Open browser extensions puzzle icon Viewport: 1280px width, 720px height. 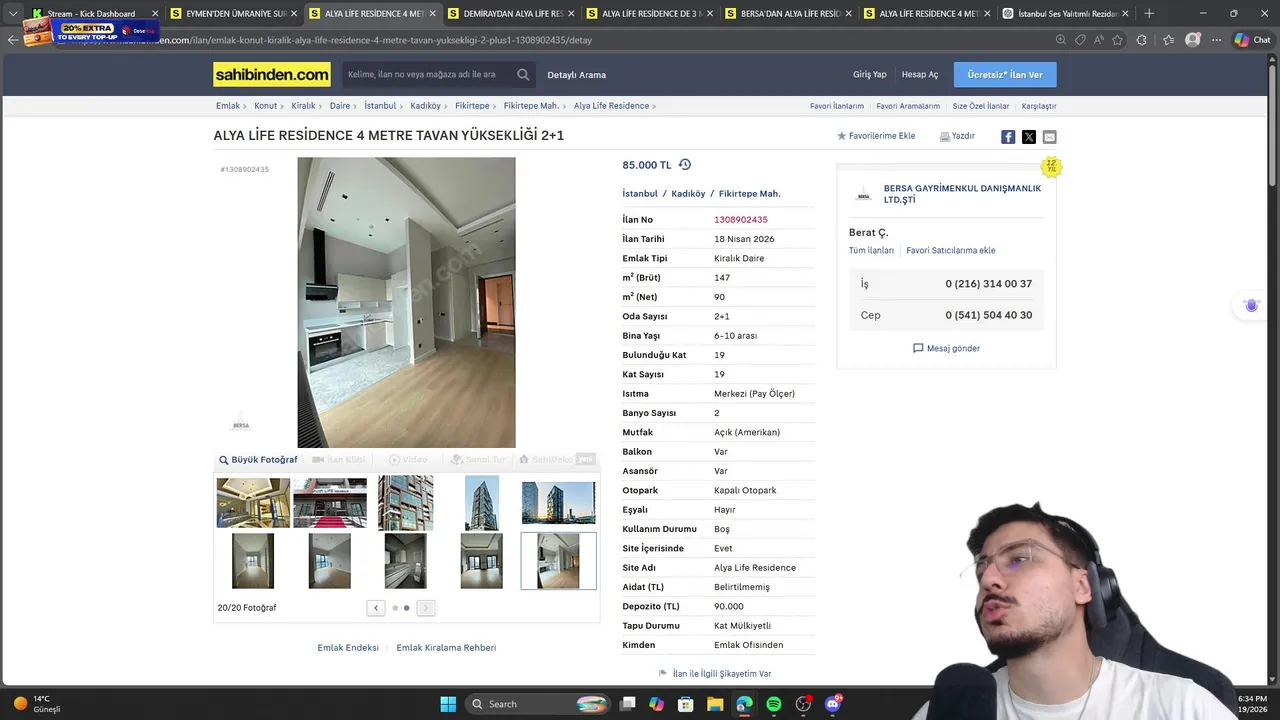point(1141,40)
